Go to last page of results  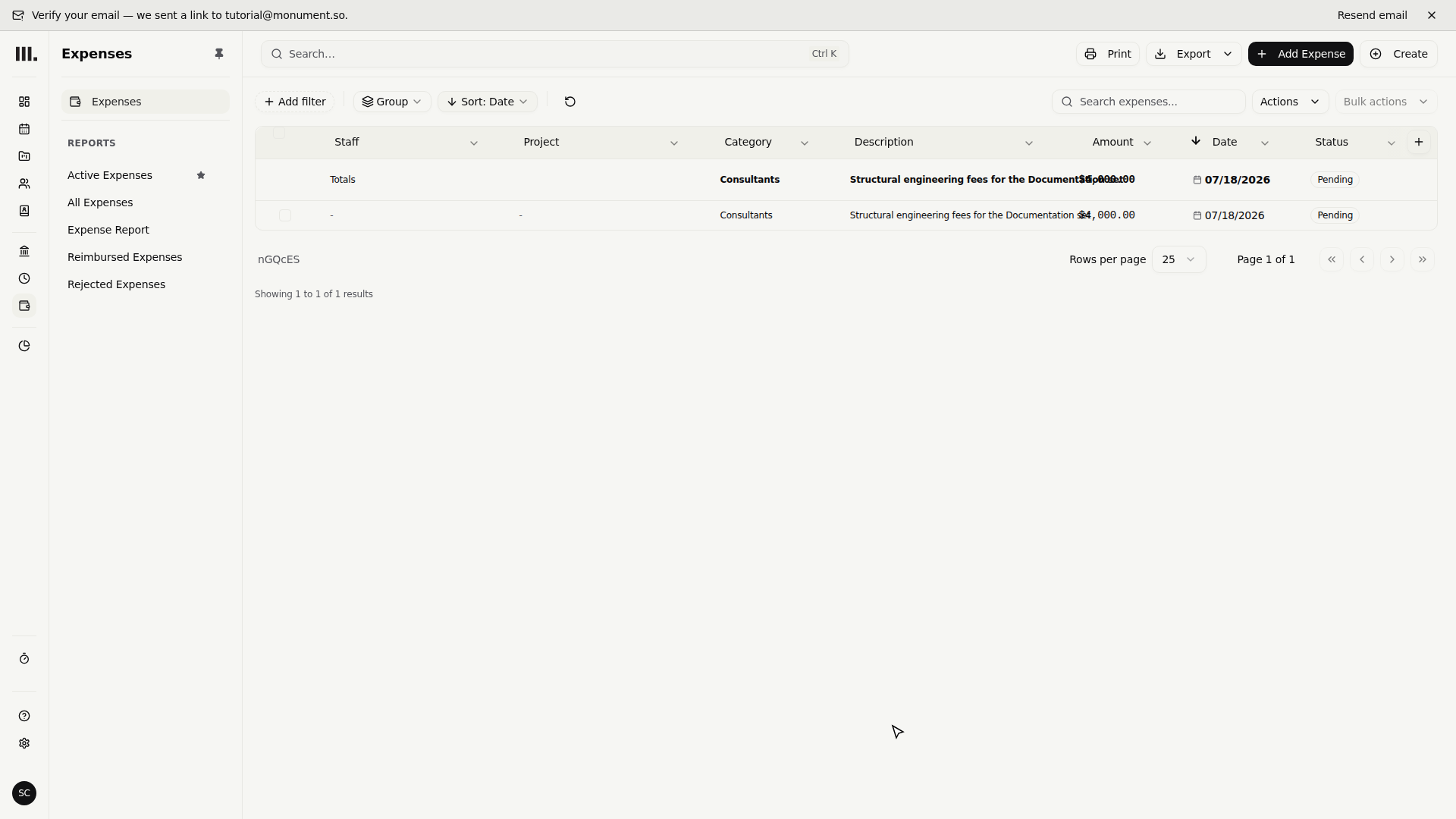[1423, 259]
